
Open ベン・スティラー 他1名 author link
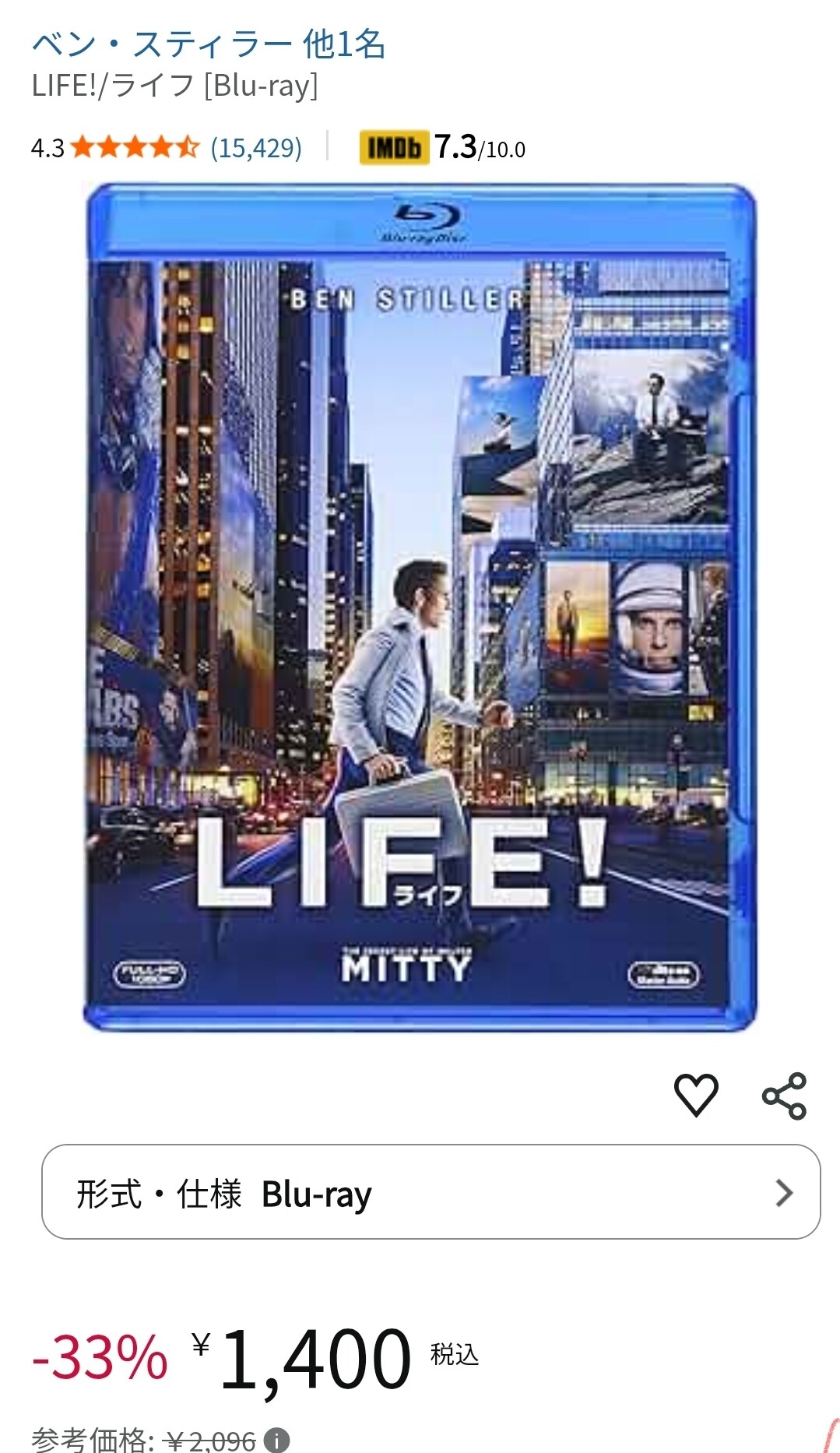(x=209, y=44)
